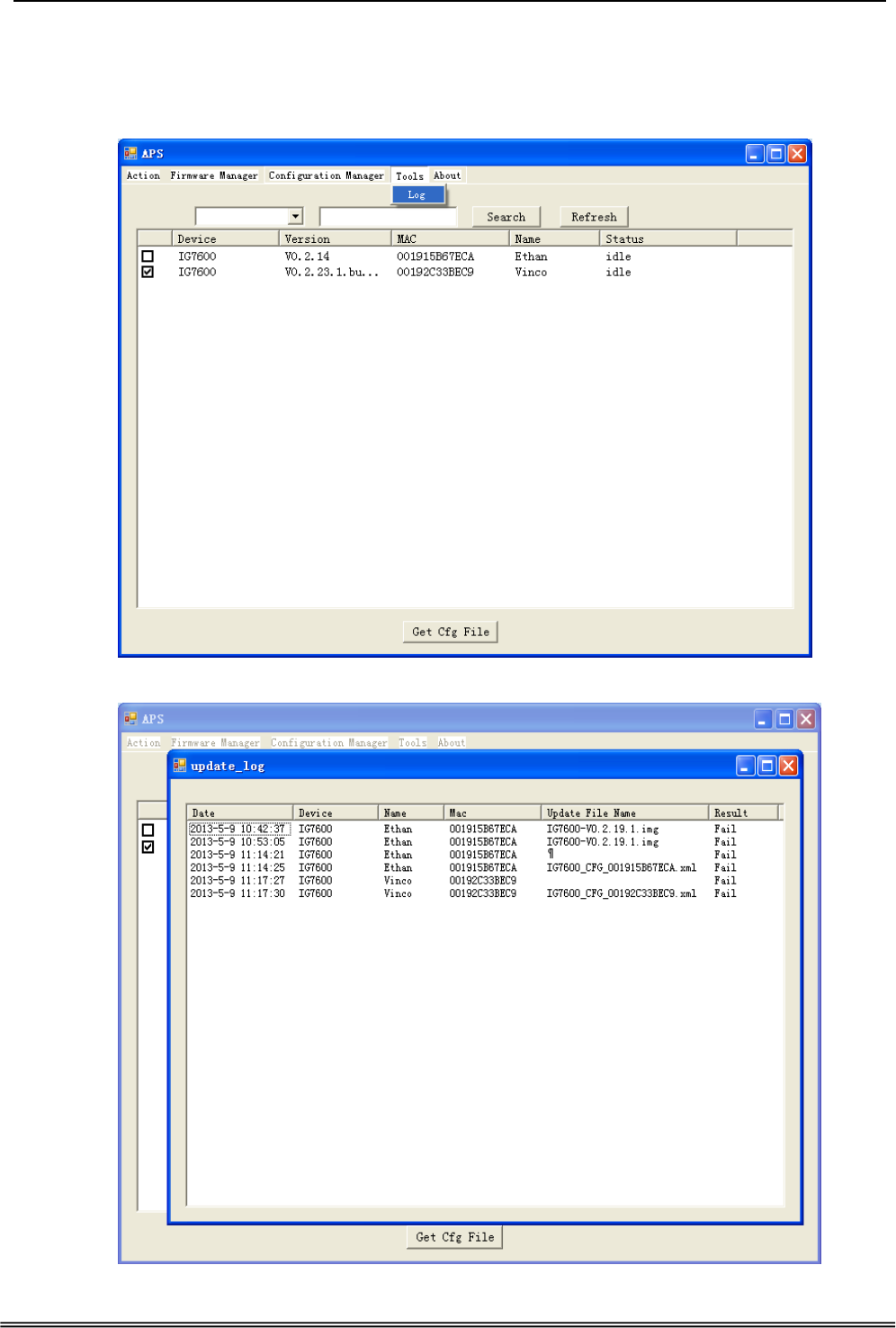Screen dimensions: 896x1328
Task: Sort log by Mac column header
Action: coord(492,812)
